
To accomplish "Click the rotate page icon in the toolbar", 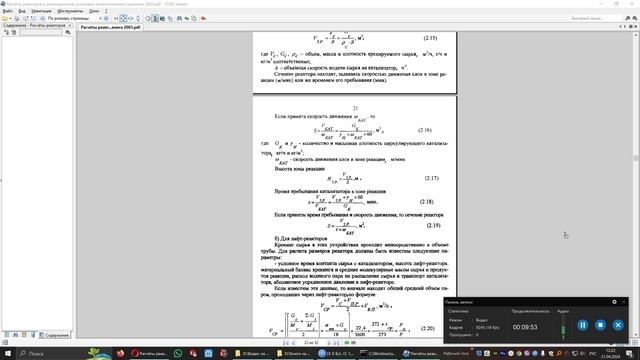I will [x=148, y=18].
